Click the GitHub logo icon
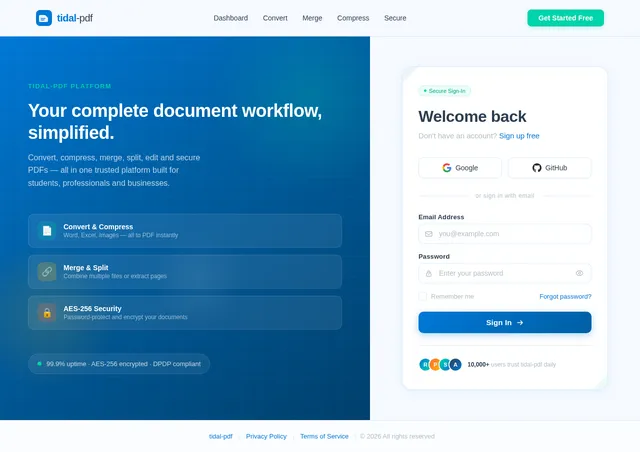This screenshot has width=640, height=452. (x=537, y=168)
